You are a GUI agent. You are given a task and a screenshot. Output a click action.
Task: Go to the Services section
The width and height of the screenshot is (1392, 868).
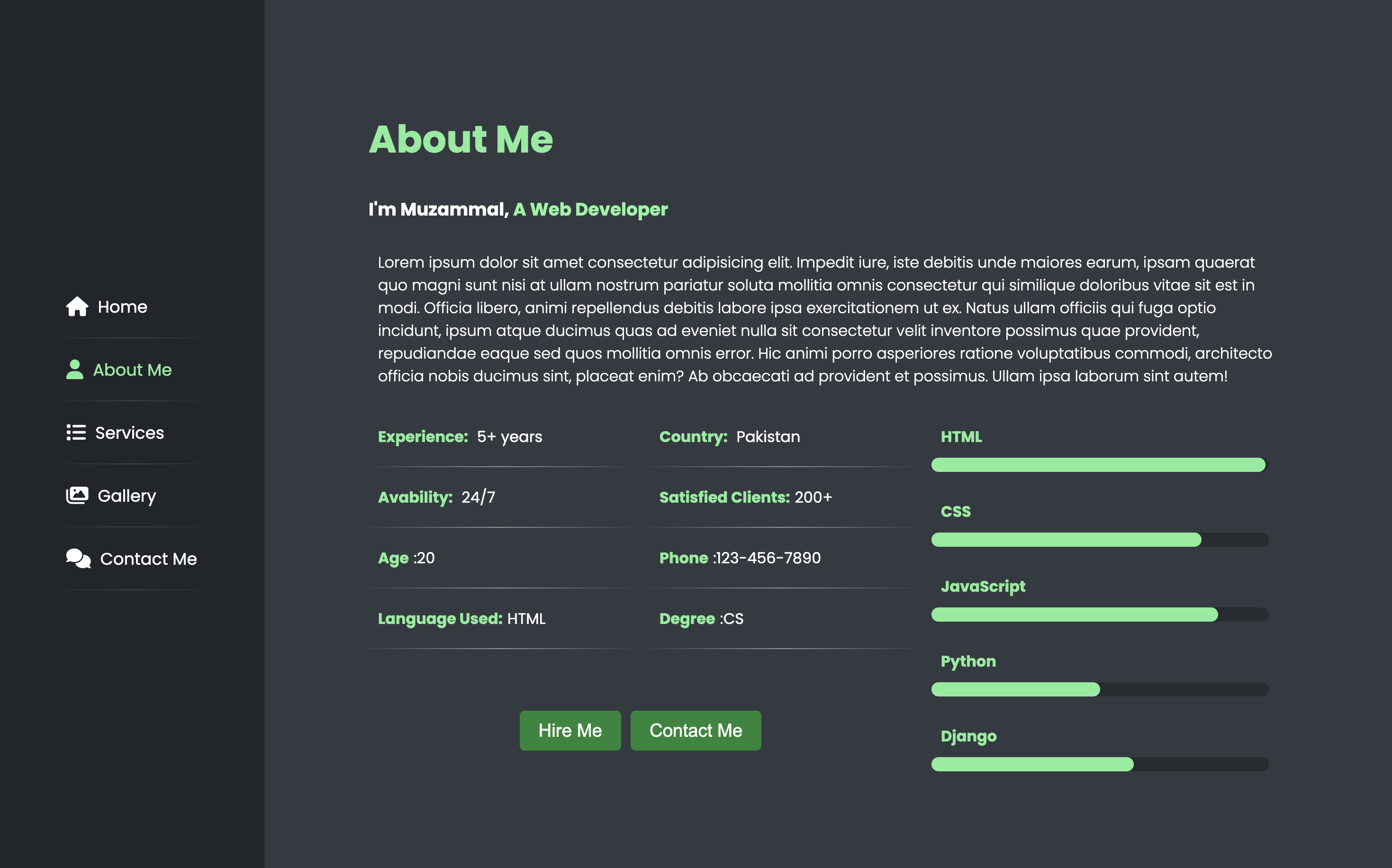click(129, 433)
